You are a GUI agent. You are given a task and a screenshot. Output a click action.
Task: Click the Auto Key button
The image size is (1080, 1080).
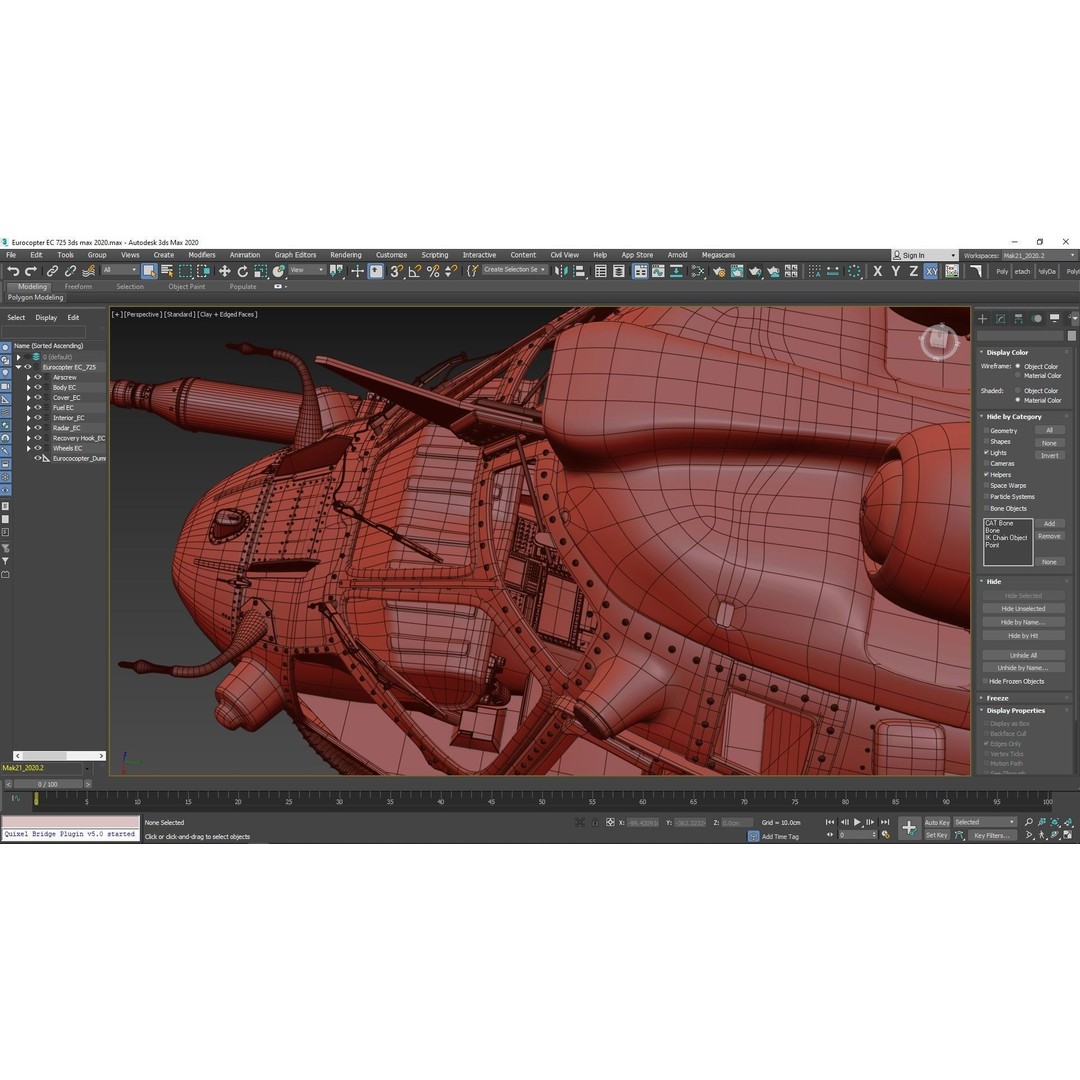point(937,822)
